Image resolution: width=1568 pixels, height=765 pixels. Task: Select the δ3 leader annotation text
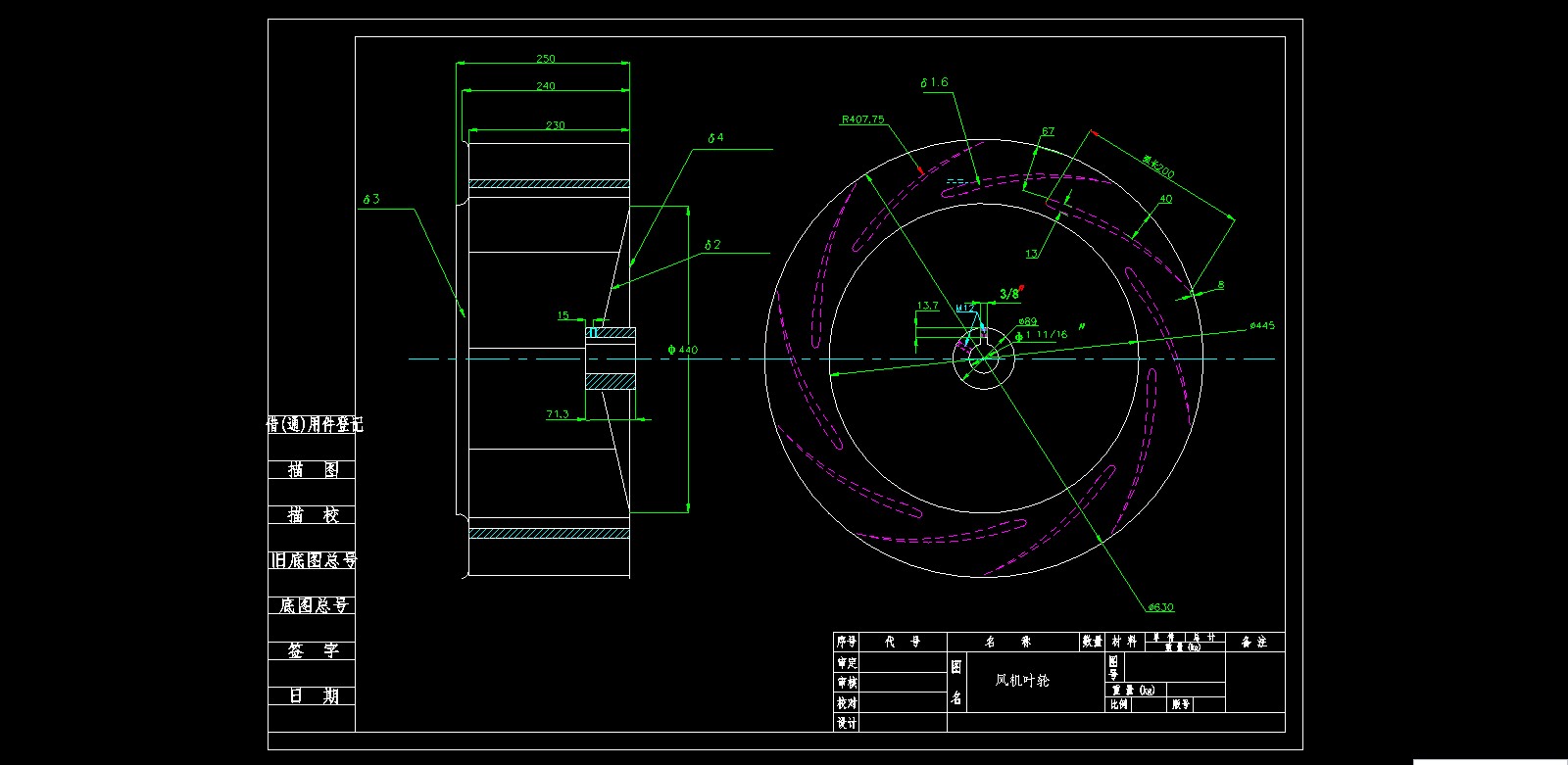point(371,199)
